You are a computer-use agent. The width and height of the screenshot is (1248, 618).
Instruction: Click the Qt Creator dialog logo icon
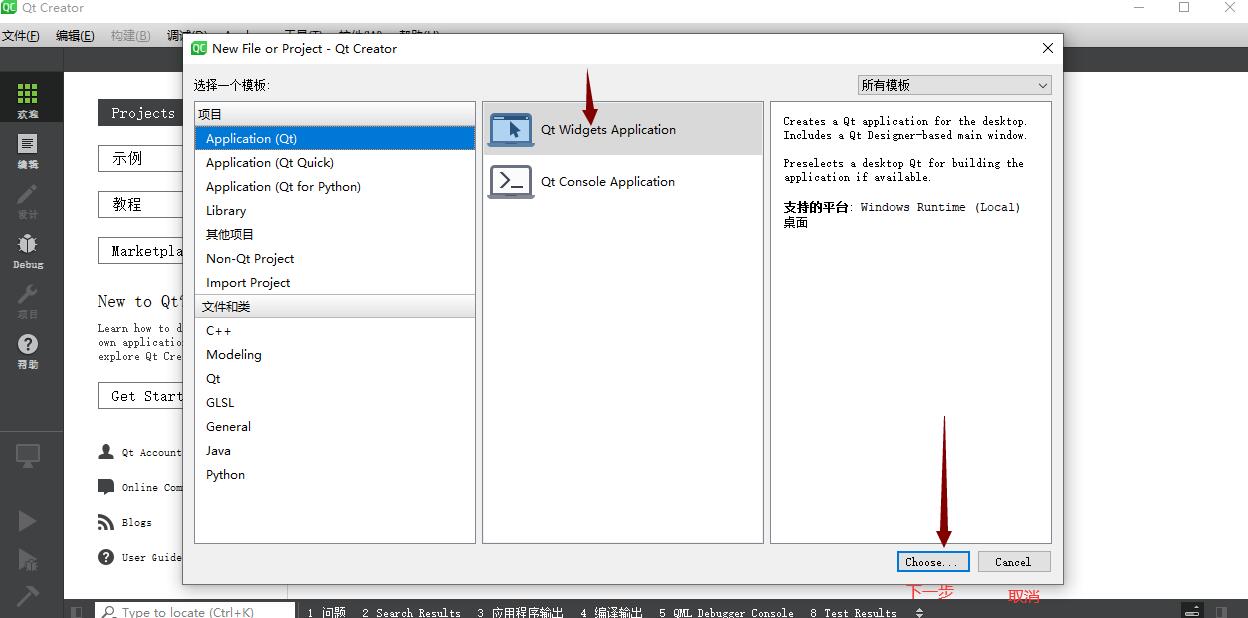click(x=199, y=48)
